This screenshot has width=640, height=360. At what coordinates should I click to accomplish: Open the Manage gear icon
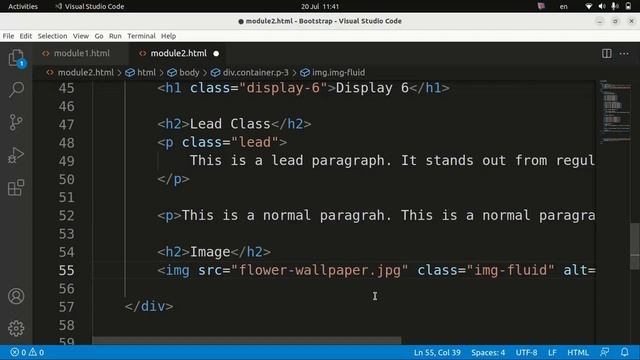[16, 328]
